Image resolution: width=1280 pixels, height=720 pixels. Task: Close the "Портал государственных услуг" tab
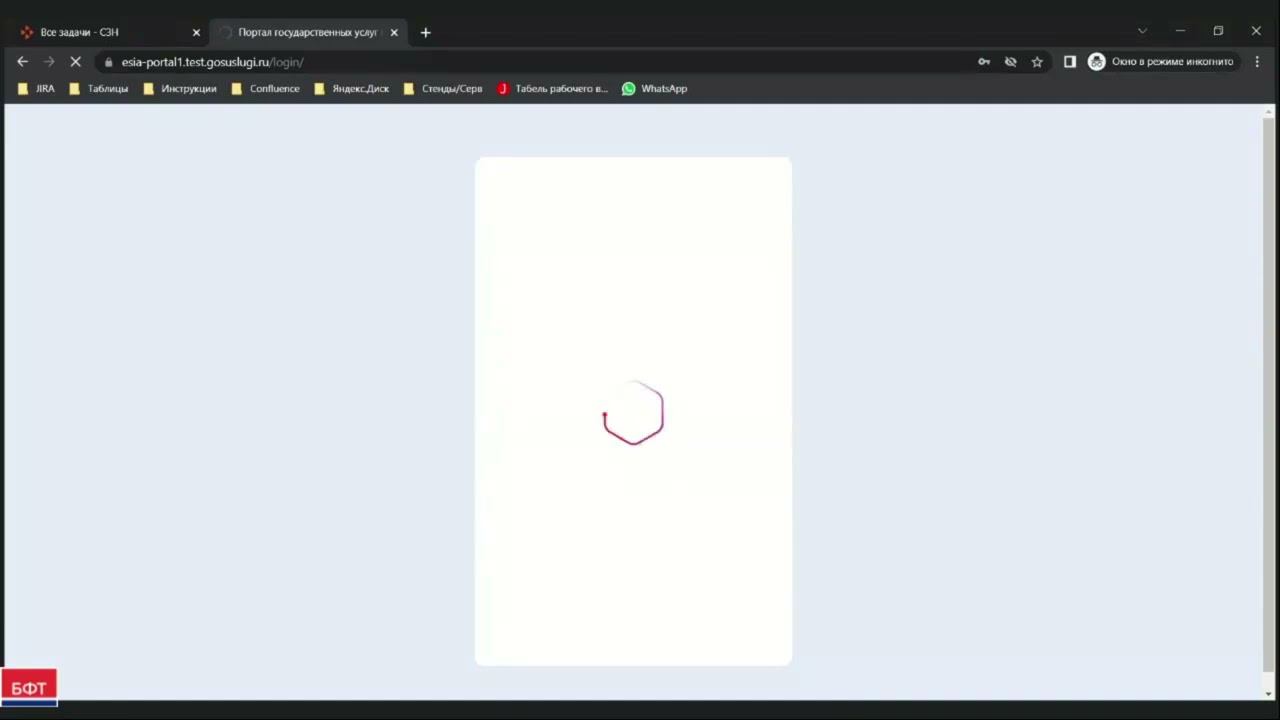(394, 32)
